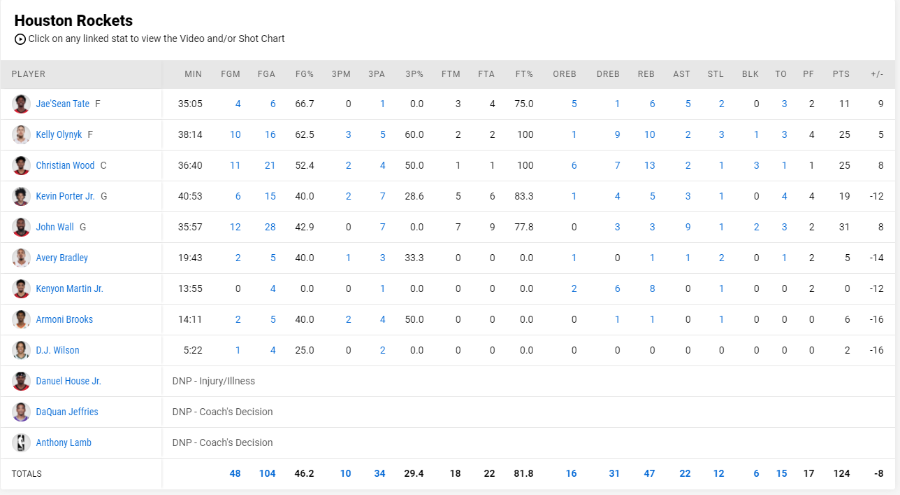This screenshot has height=495, width=900.
Task: Click the OREB column header
Action: (x=565, y=74)
